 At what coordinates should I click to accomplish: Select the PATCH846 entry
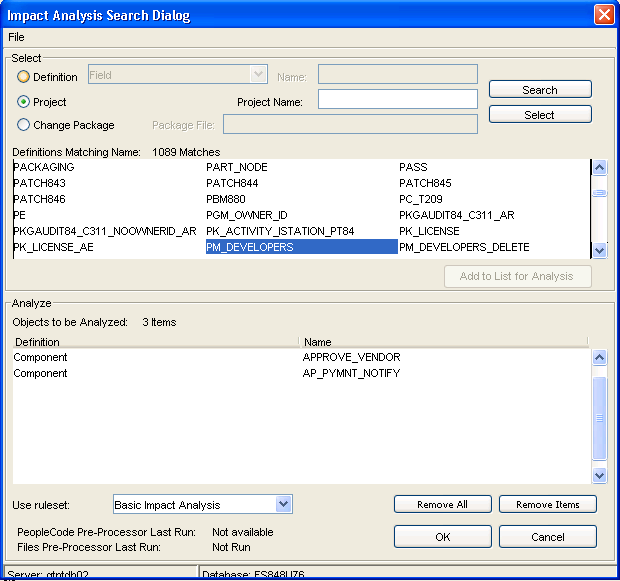point(40,199)
